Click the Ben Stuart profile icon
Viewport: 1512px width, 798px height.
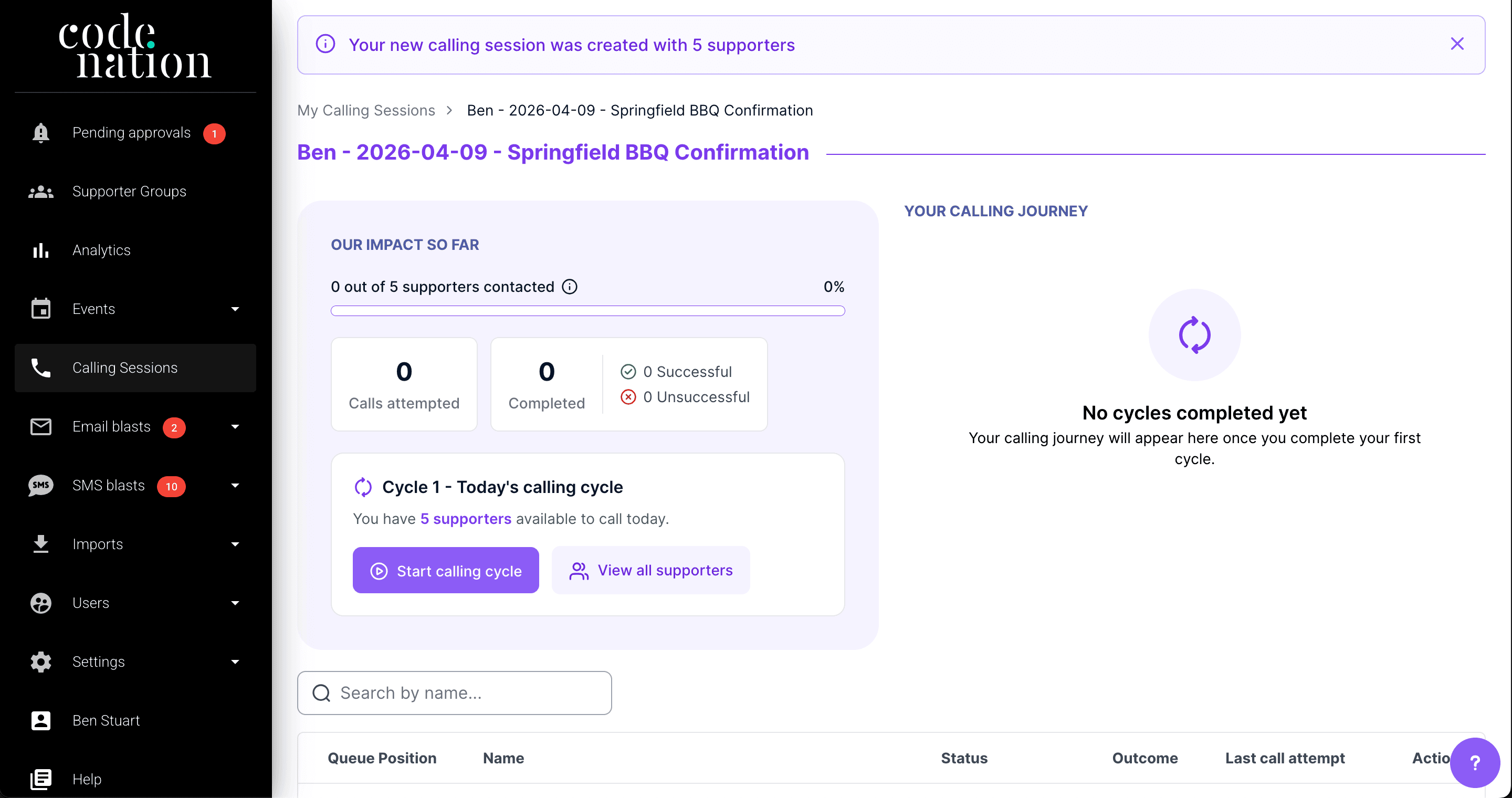pos(40,720)
